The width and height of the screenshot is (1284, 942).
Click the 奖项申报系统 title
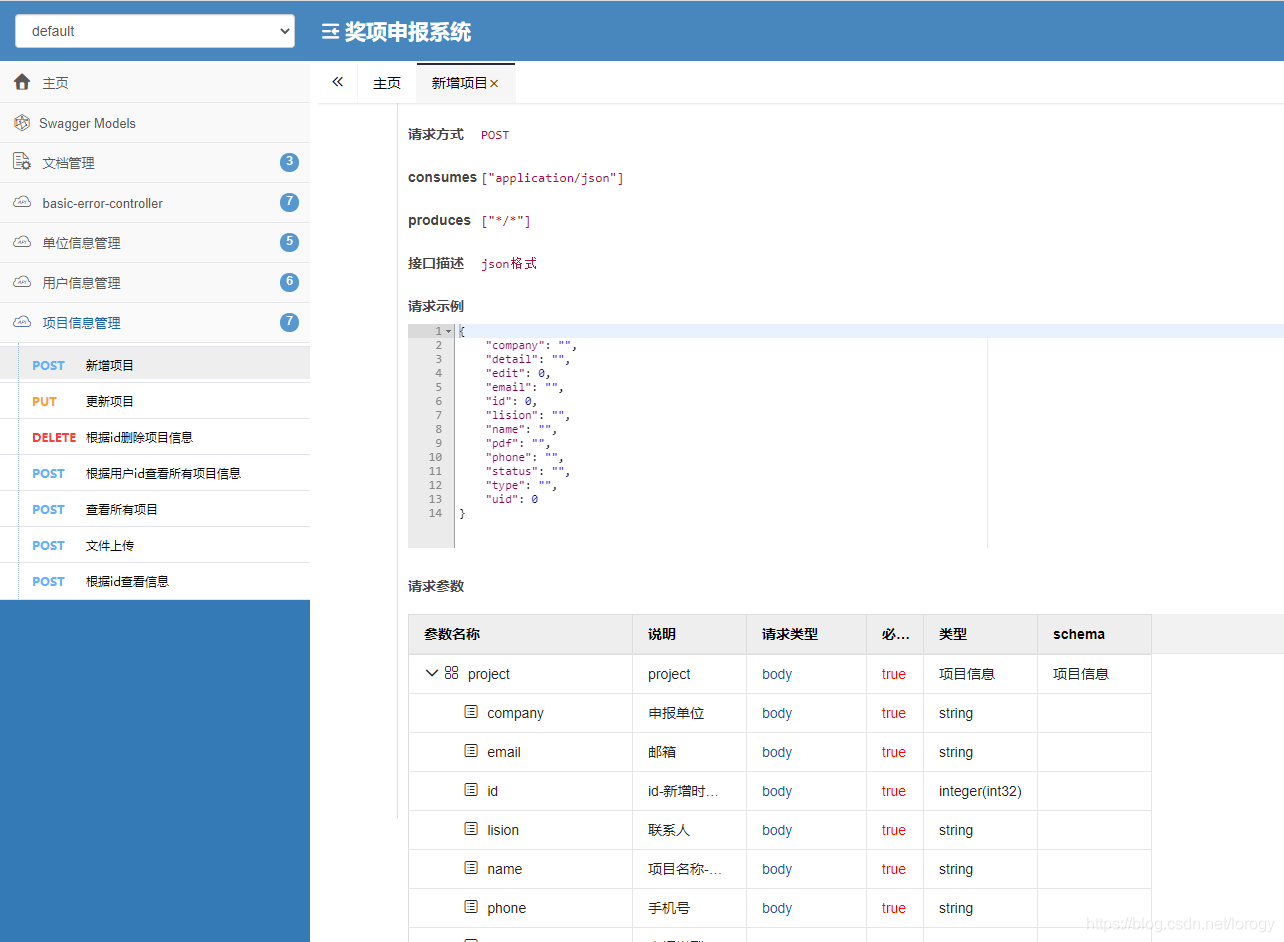point(408,32)
